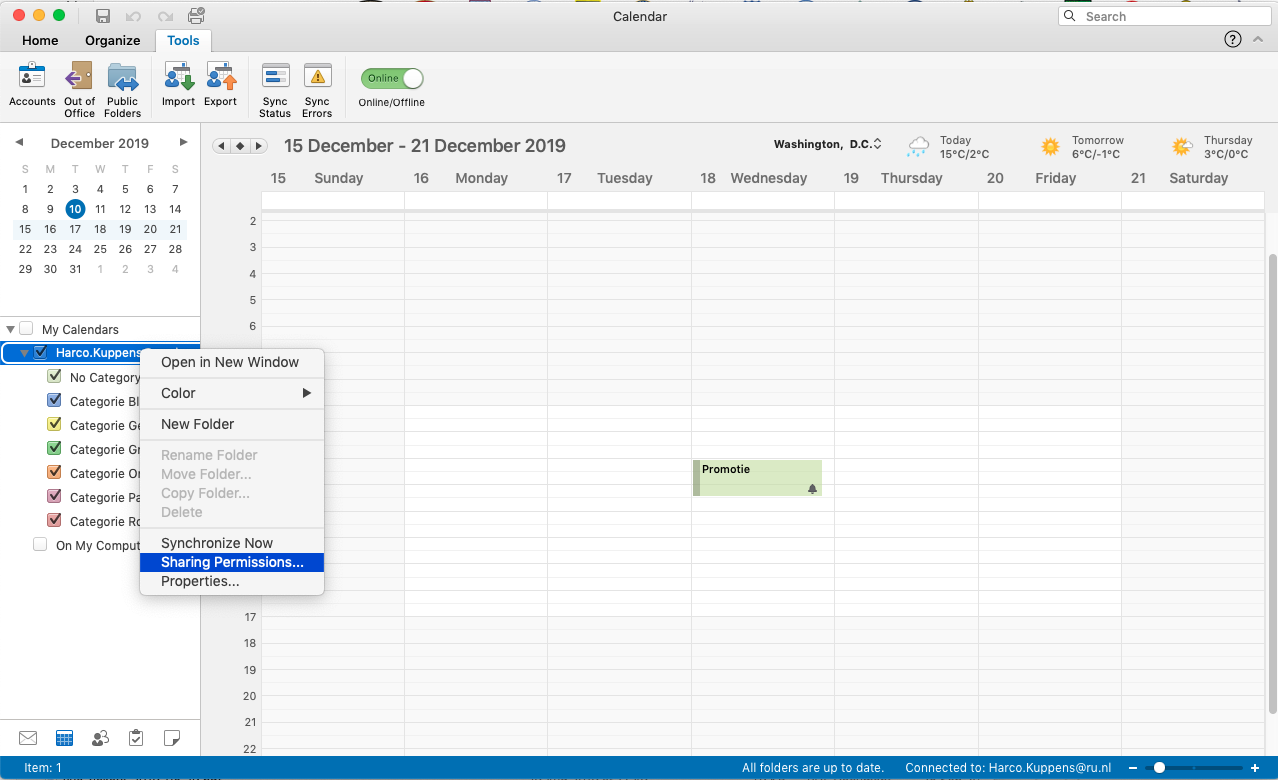Go to next month in mini calendar
1278x780 pixels.
pos(183,143)
